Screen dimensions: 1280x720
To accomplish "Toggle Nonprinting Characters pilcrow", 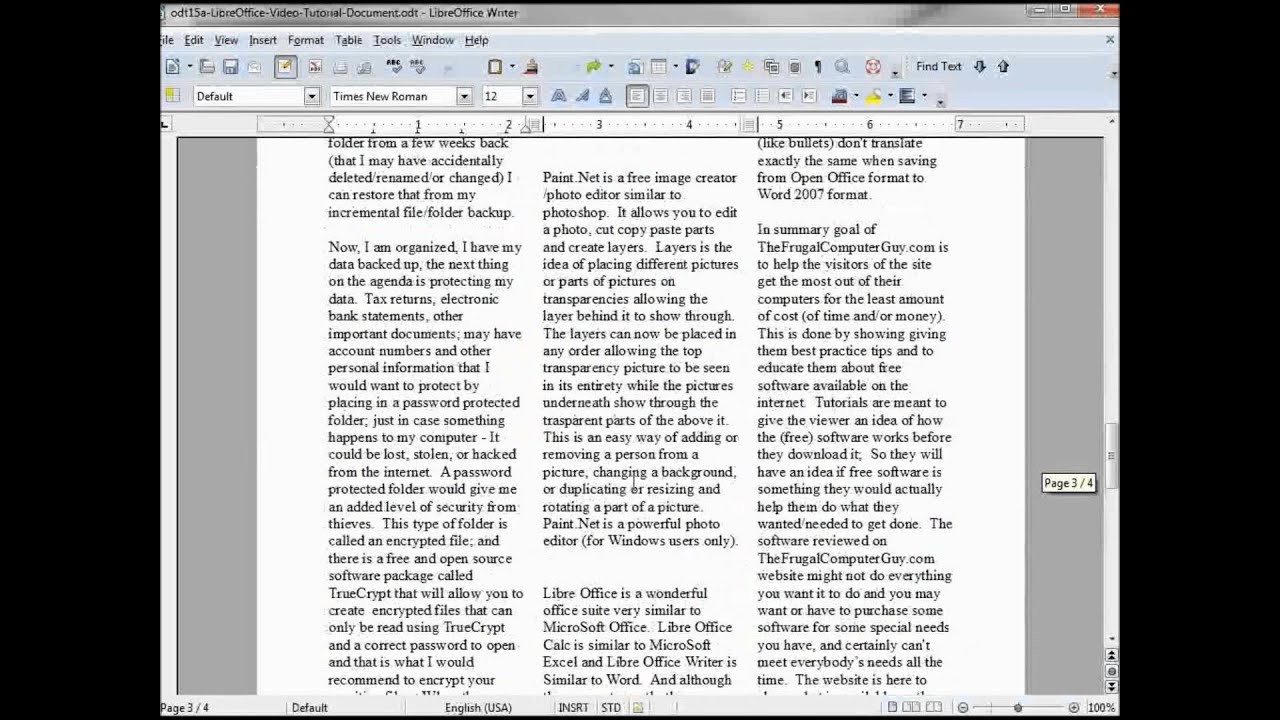I will [818, 67].
